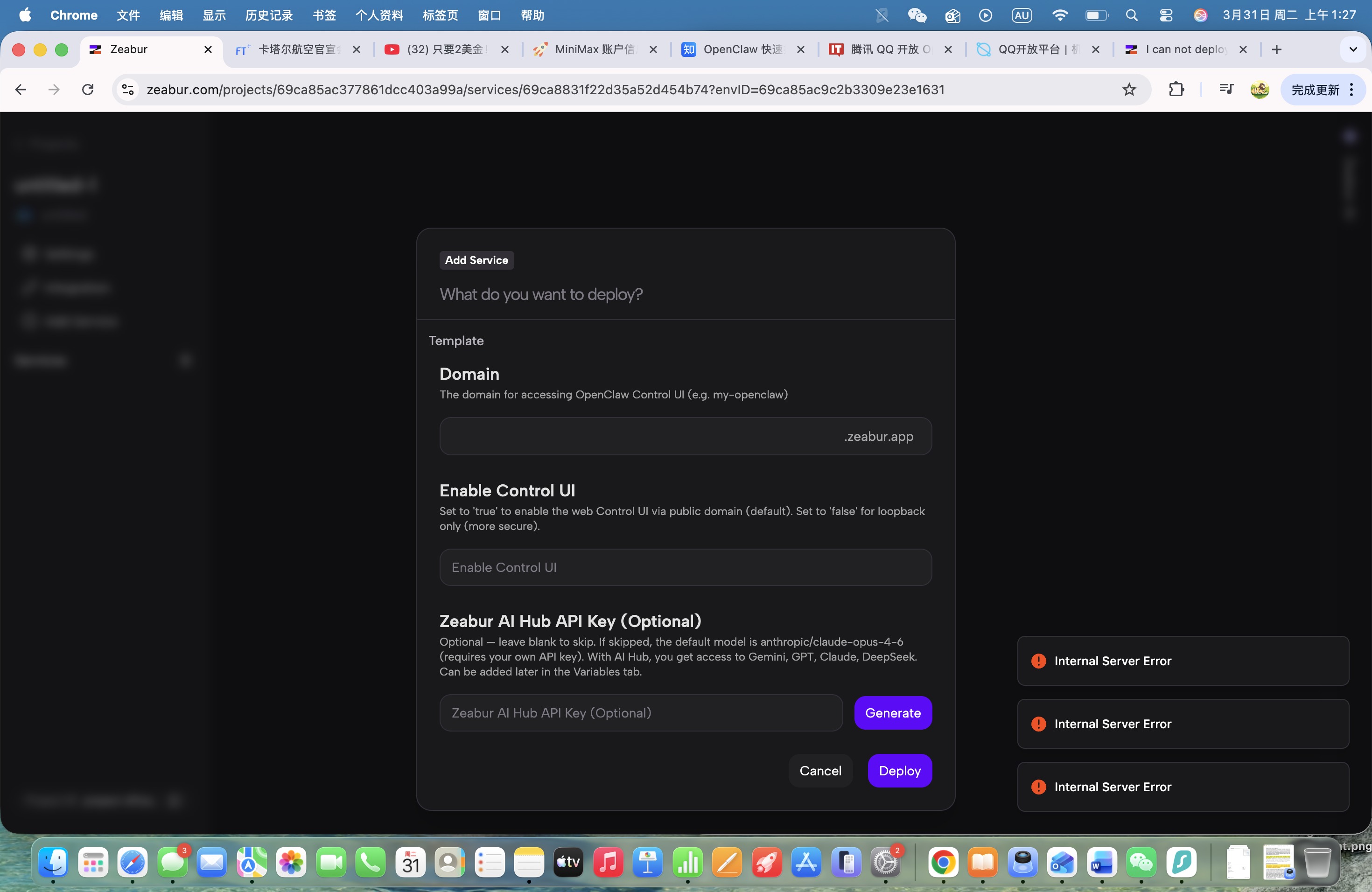Open System Settings from the Dock
The image size is (1372, 892).
pyautogui.click(x=885, y=862)
